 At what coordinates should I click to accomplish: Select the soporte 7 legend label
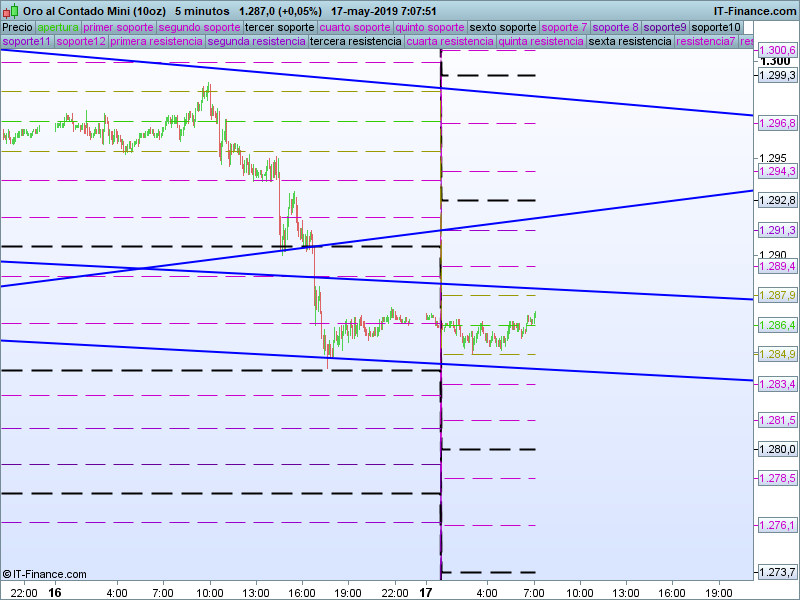(x=564, y=28)
